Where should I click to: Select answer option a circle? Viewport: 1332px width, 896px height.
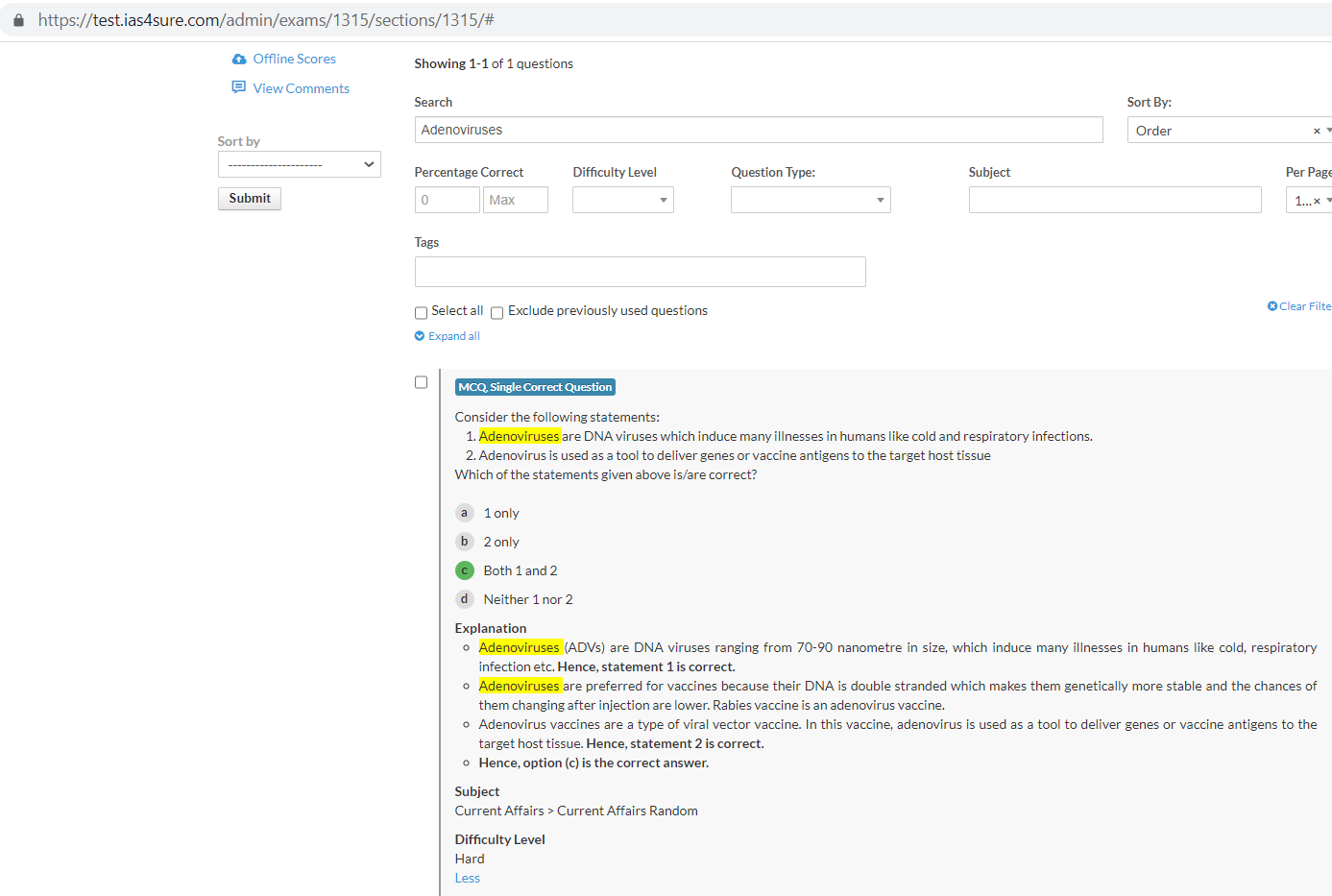pyautogui.click(x=465, y=513)
